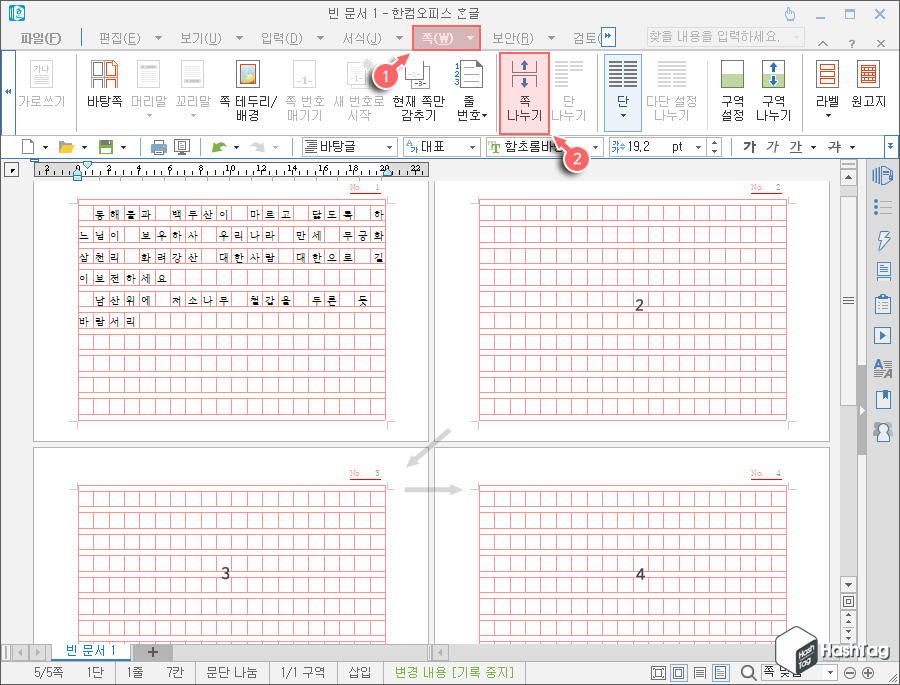Open font size 19.2 pt dropdown arrow
The image size is (900, 685).
tap(699, 148)
